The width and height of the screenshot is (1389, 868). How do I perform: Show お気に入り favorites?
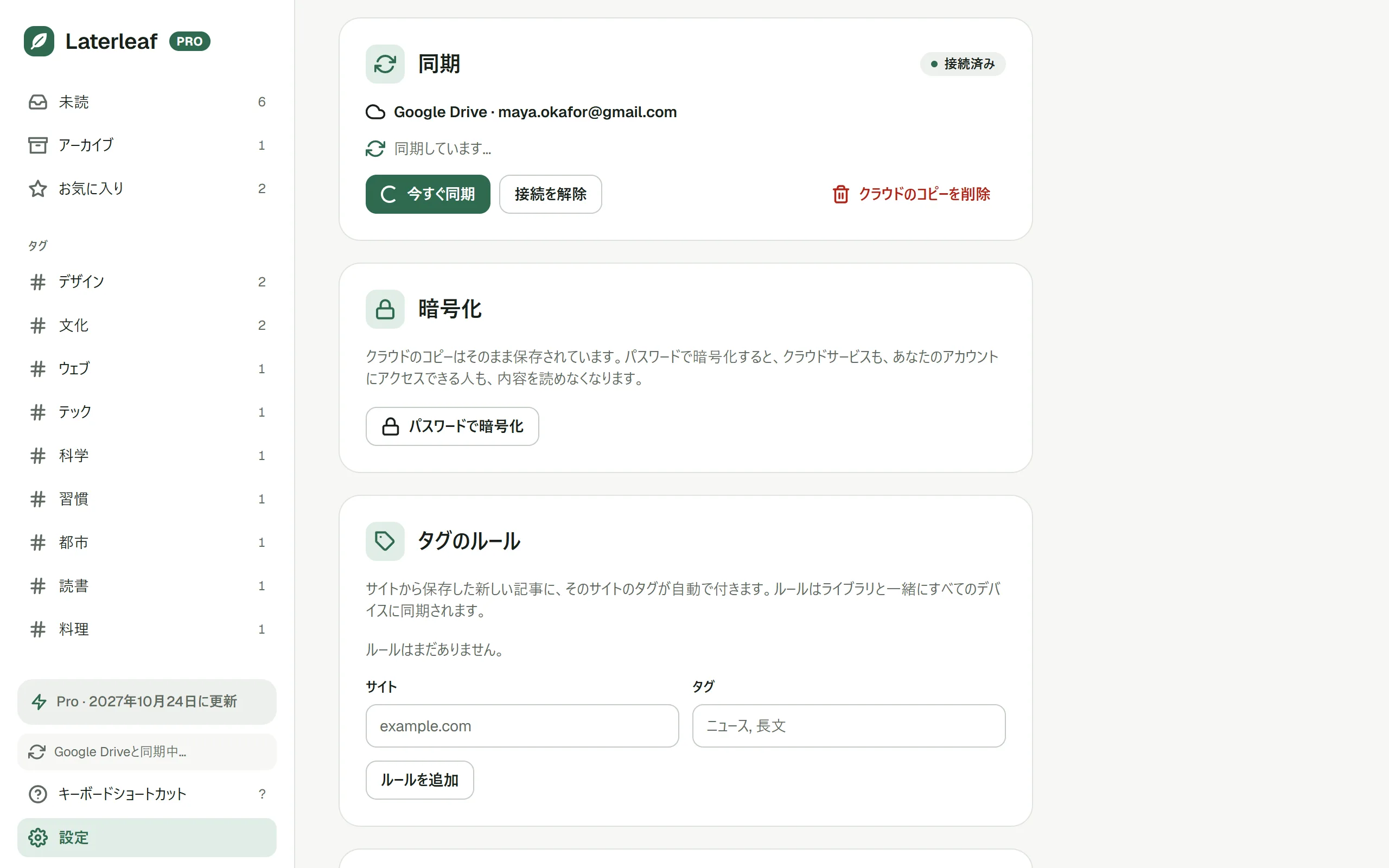[147, 189]
